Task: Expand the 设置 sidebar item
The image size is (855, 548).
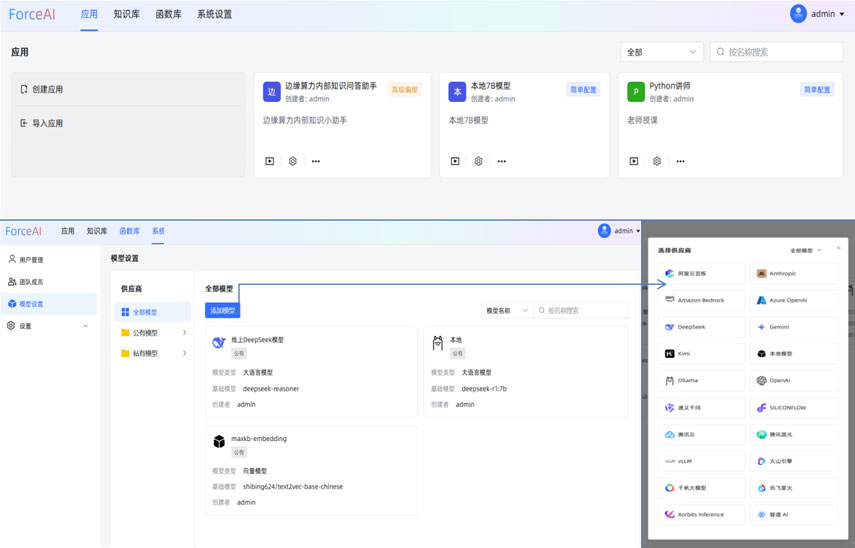Action: tap(48, 326)
